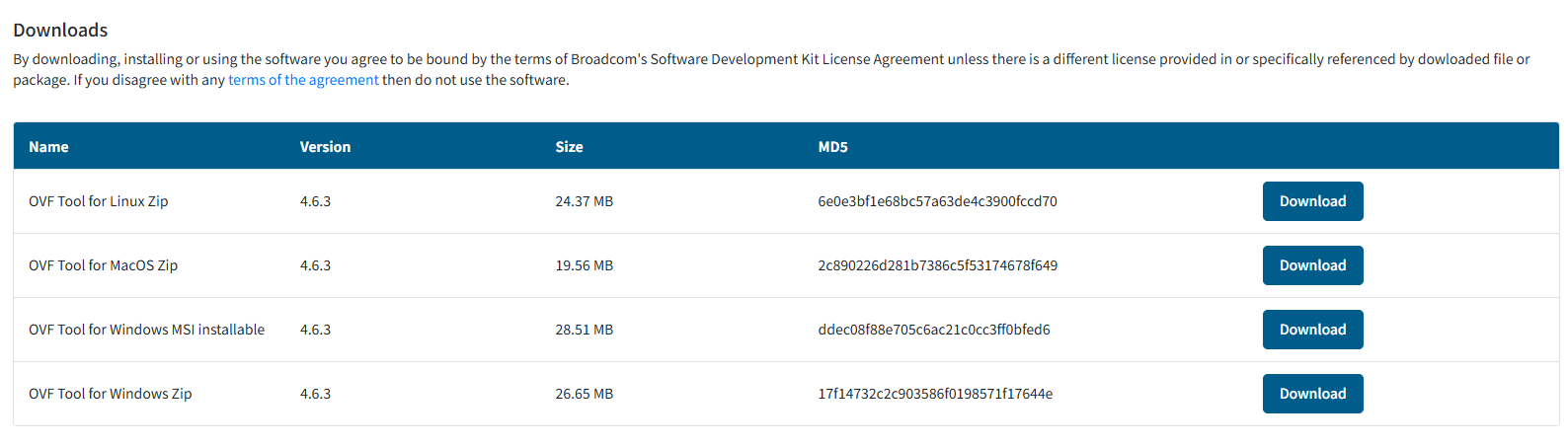Viewport: 1568px width, 446px height.
Task: Click version 4.6.3 in Linux Zip row
Action: [315, 201]
